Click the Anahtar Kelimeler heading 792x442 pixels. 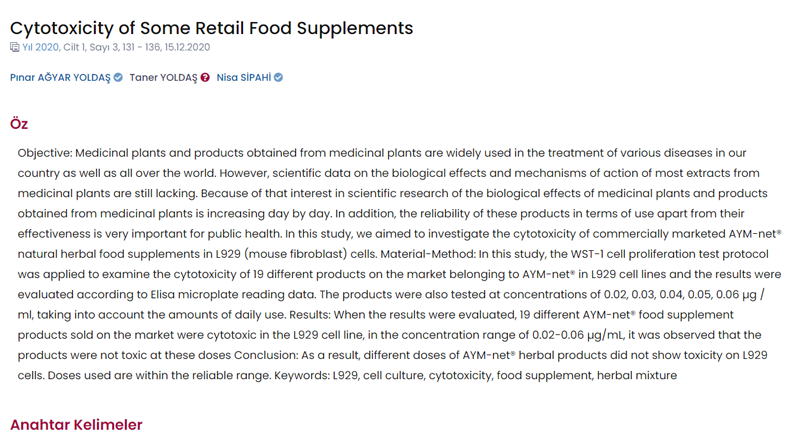[76, 426]
